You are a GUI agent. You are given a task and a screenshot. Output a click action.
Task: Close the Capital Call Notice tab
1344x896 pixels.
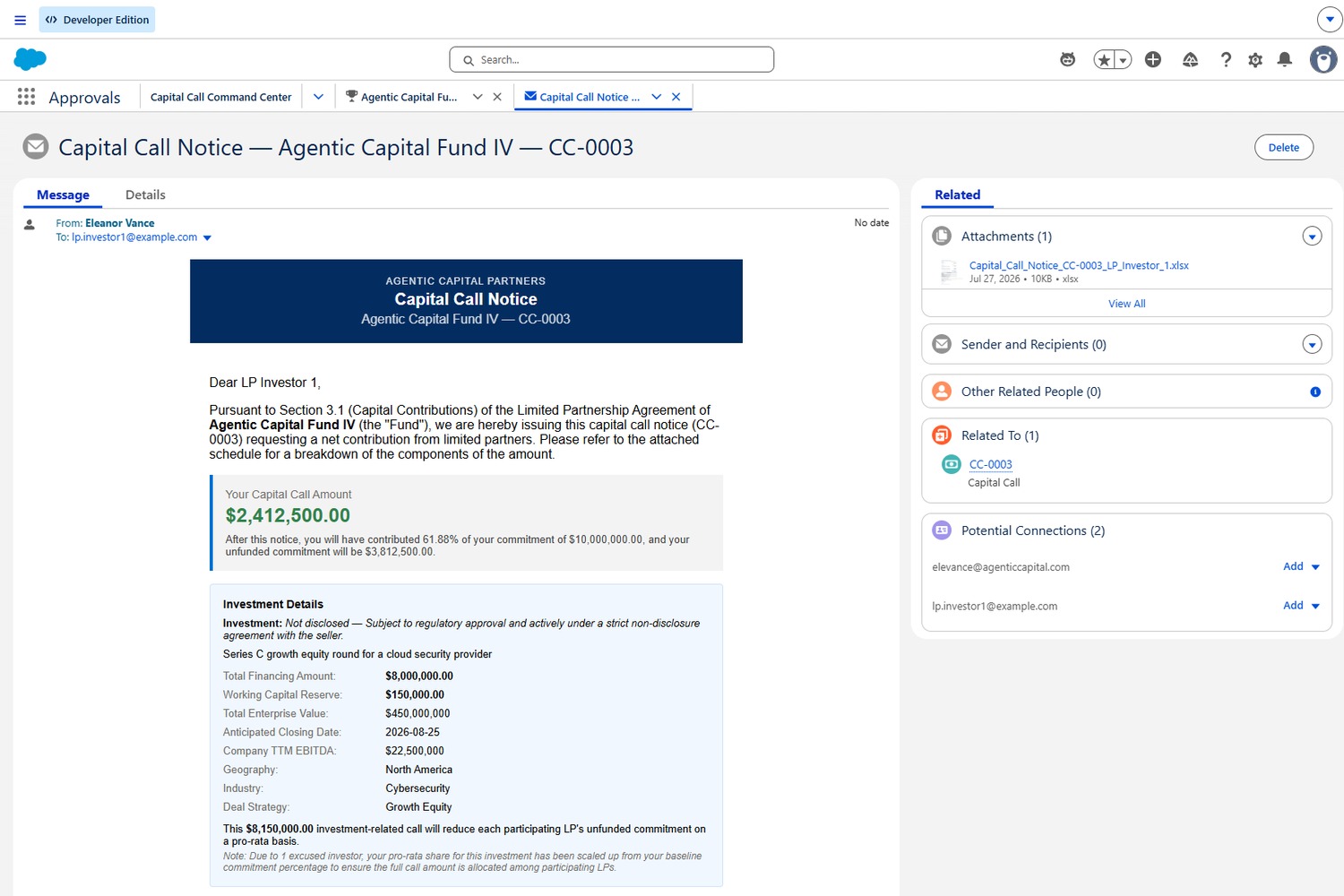(676, 97)
